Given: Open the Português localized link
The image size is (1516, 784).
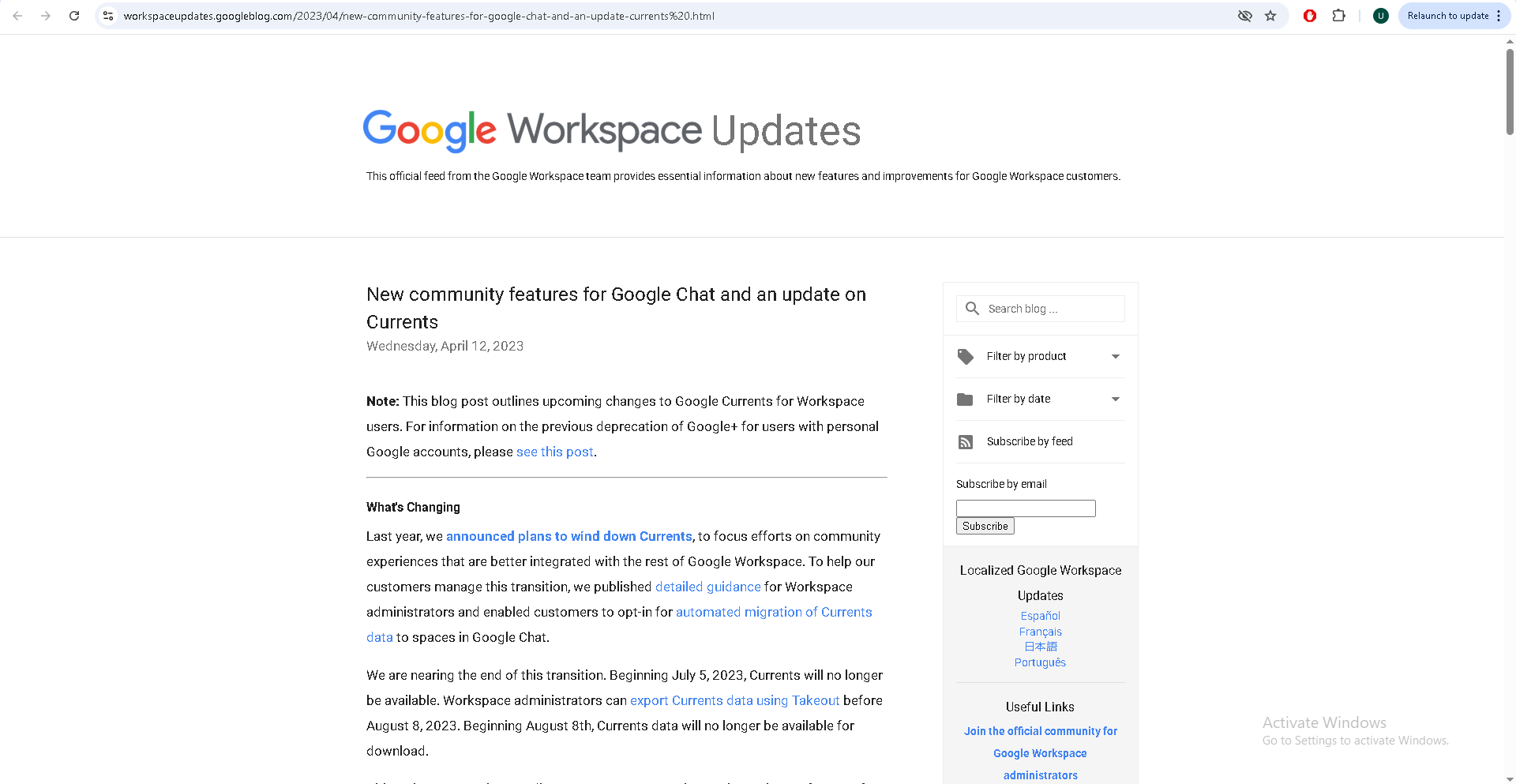Looking at the screenshot, I should tap(1040, 662).
